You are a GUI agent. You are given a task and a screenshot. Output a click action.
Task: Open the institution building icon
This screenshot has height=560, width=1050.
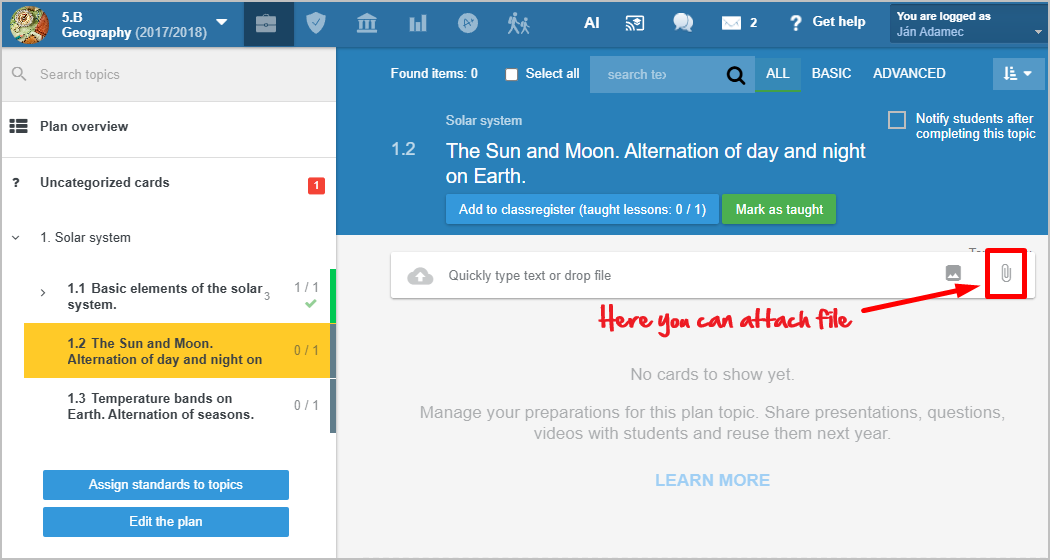pyautogui.click(x=367, y=23)
